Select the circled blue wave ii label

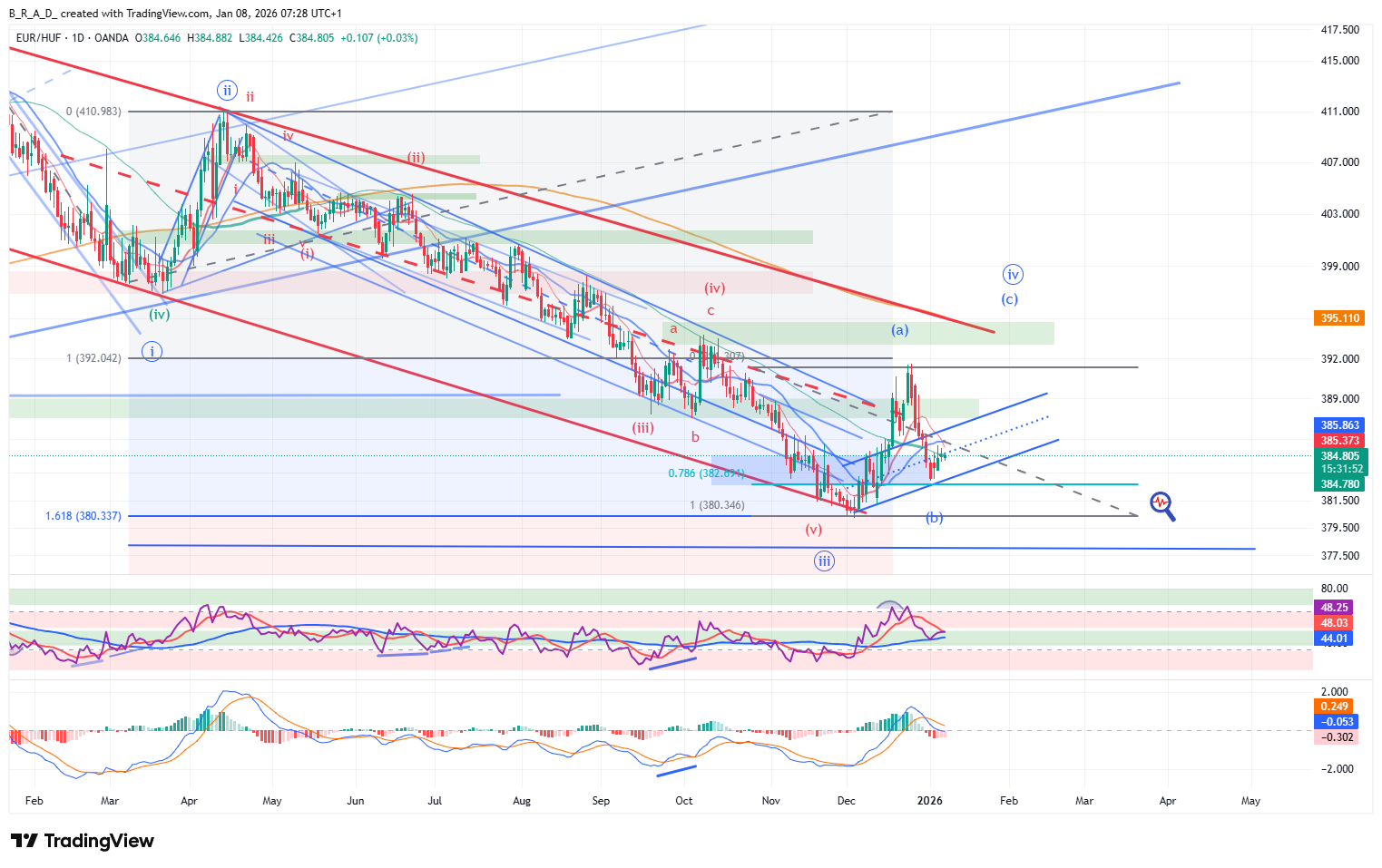(227, 90)
